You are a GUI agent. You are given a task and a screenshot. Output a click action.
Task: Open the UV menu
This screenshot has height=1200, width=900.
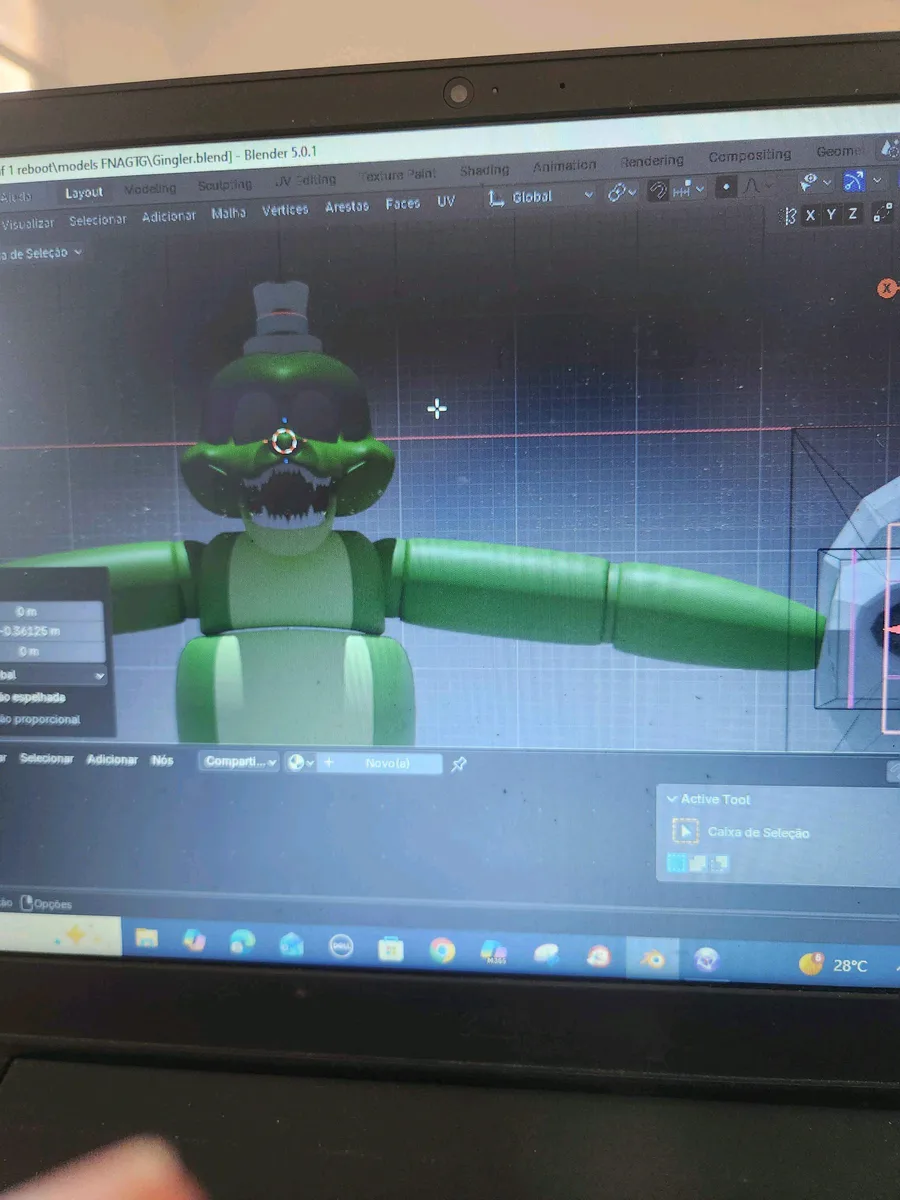point(445,202)
